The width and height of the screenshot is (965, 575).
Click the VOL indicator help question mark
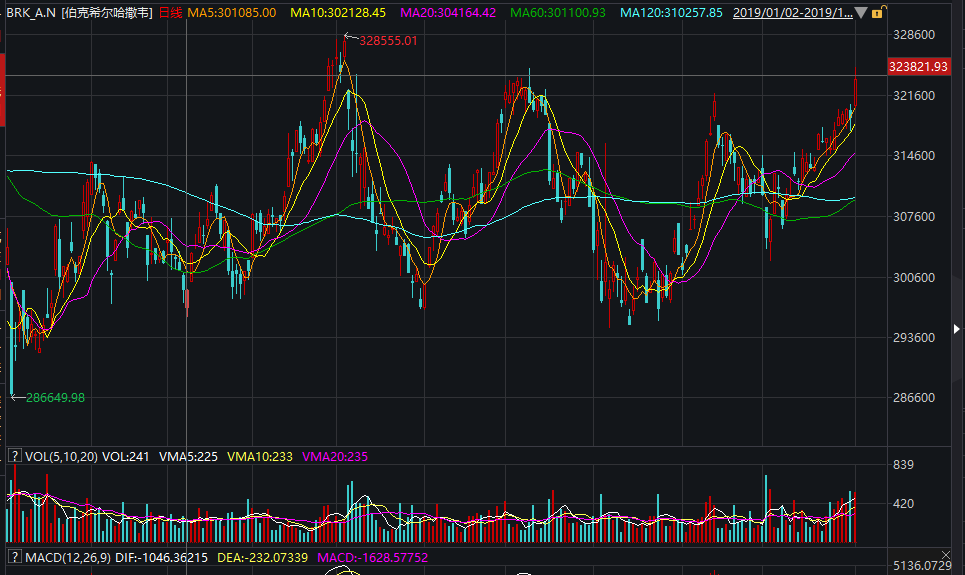[14, 456]
